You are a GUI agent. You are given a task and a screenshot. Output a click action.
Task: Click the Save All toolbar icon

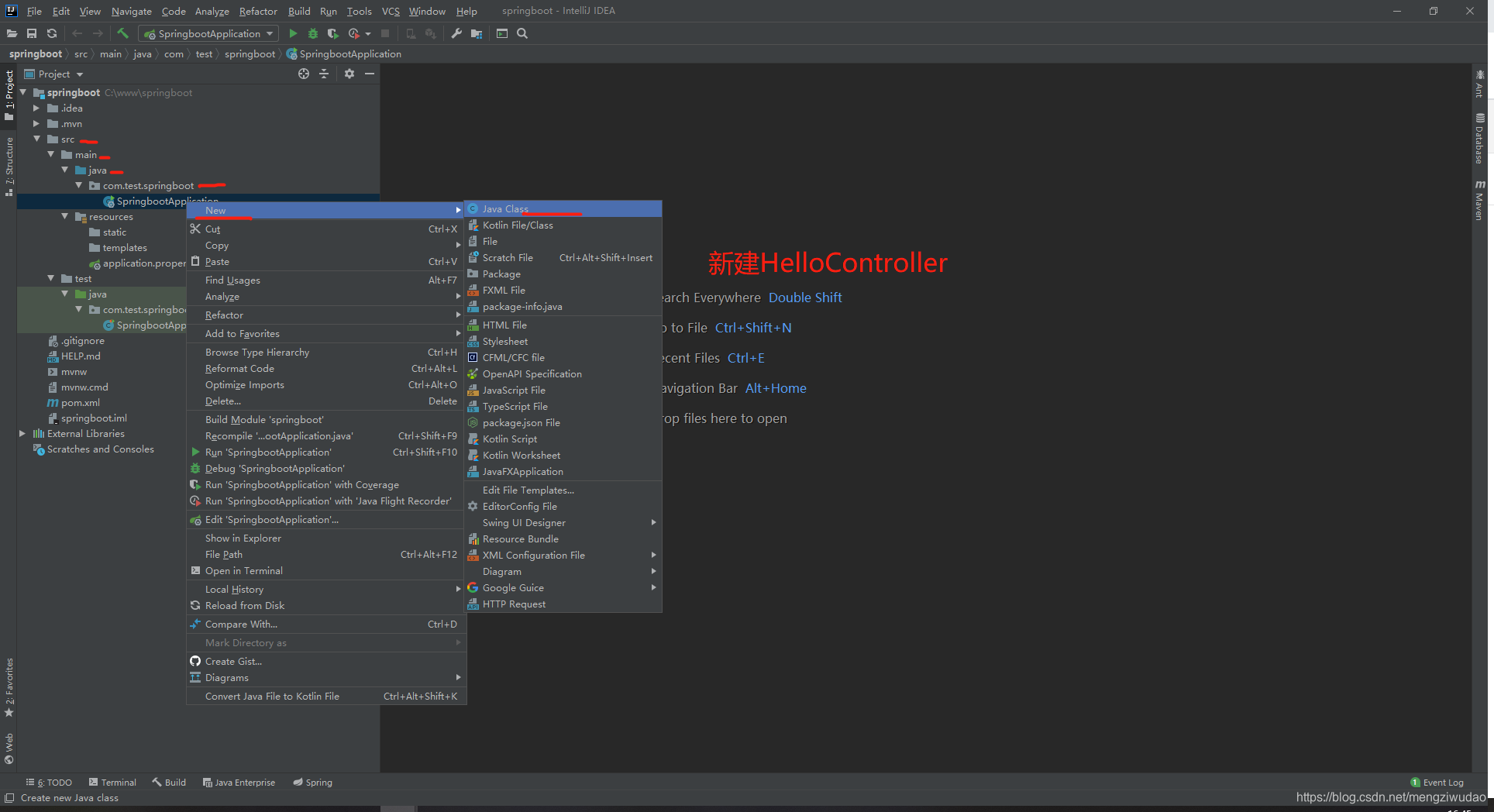point(32,33)
